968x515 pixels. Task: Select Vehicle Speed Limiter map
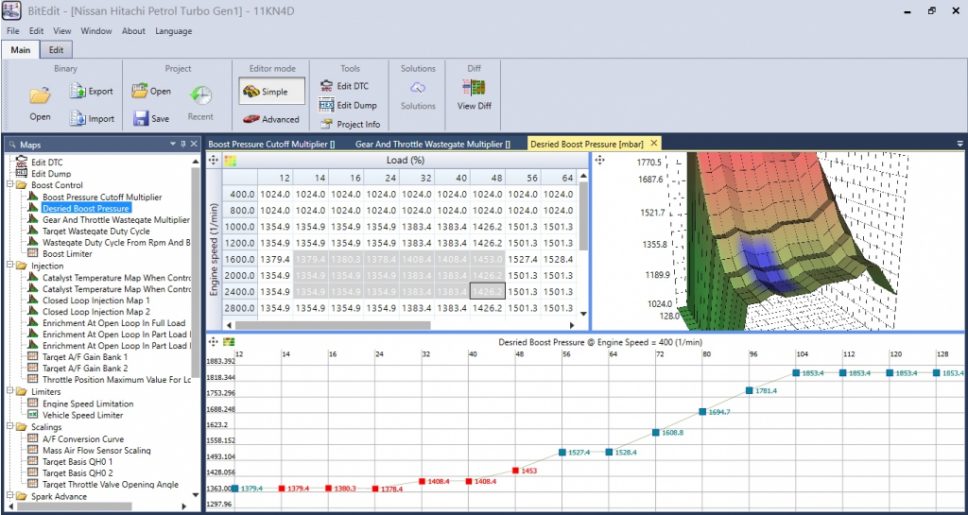(x=82, y=415)
